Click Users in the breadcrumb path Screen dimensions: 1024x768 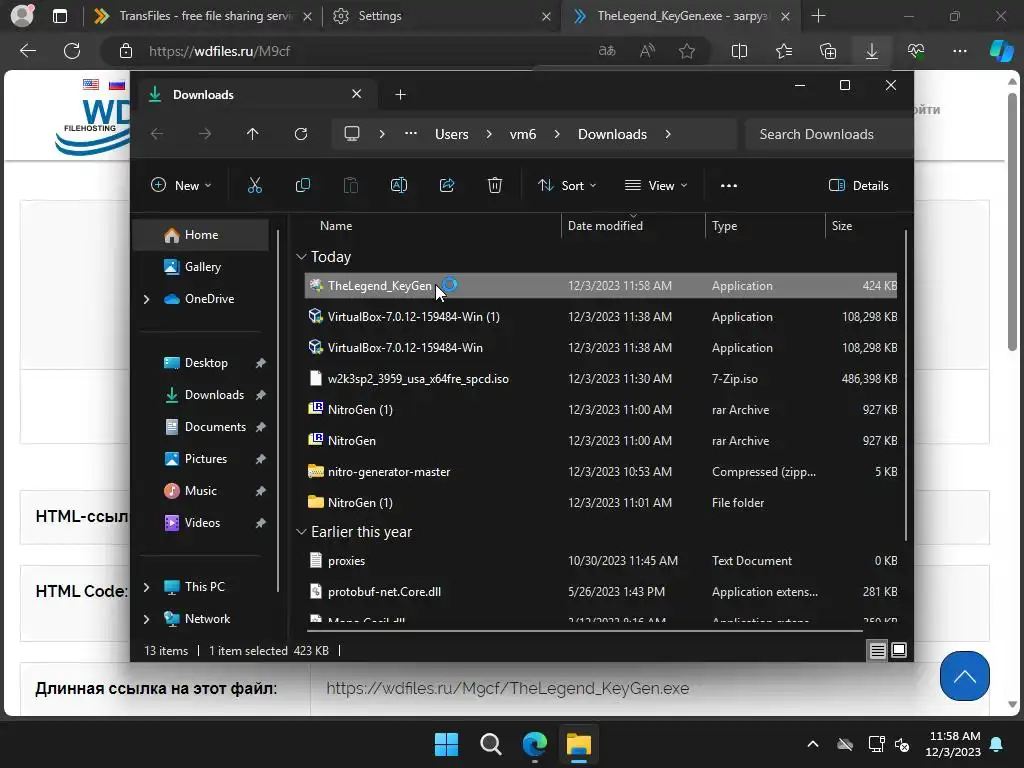pyautogui.click(x=452, y=134)
